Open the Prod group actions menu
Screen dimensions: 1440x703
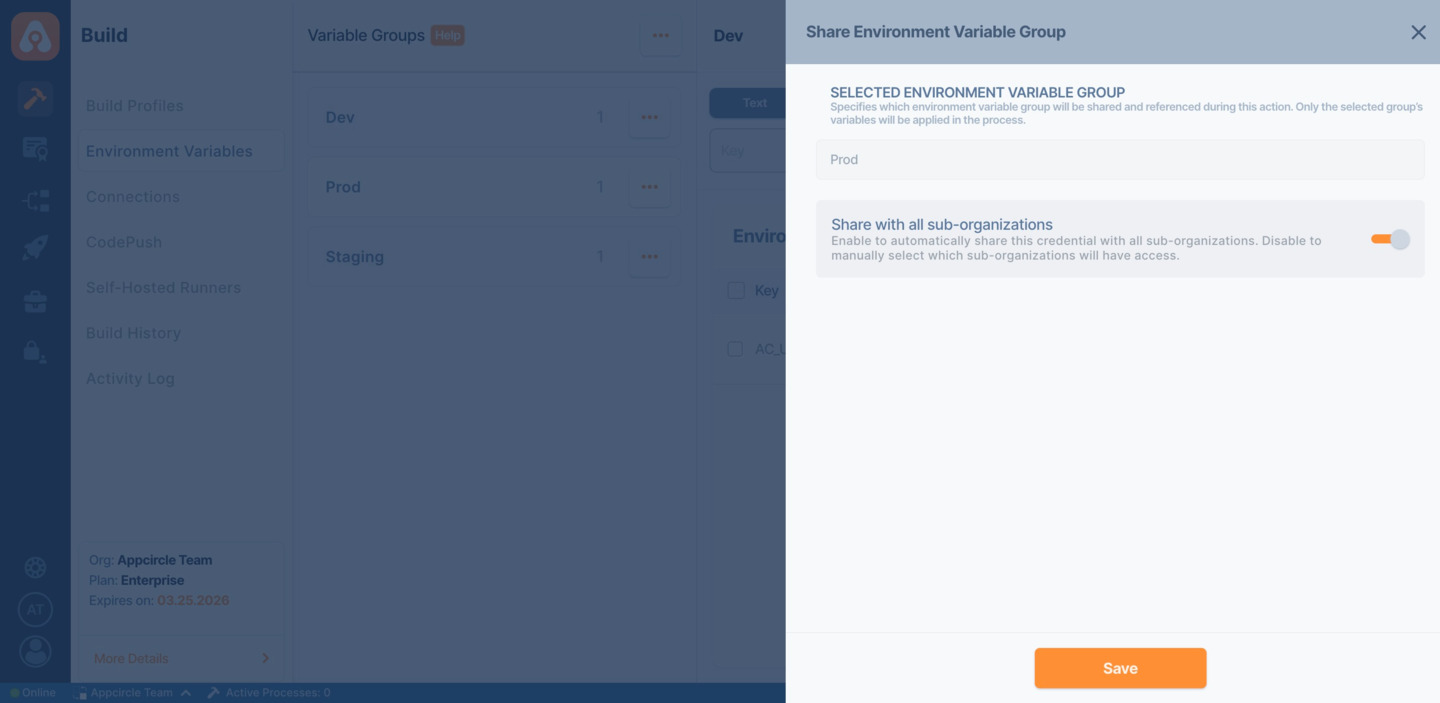coord(649,186)
